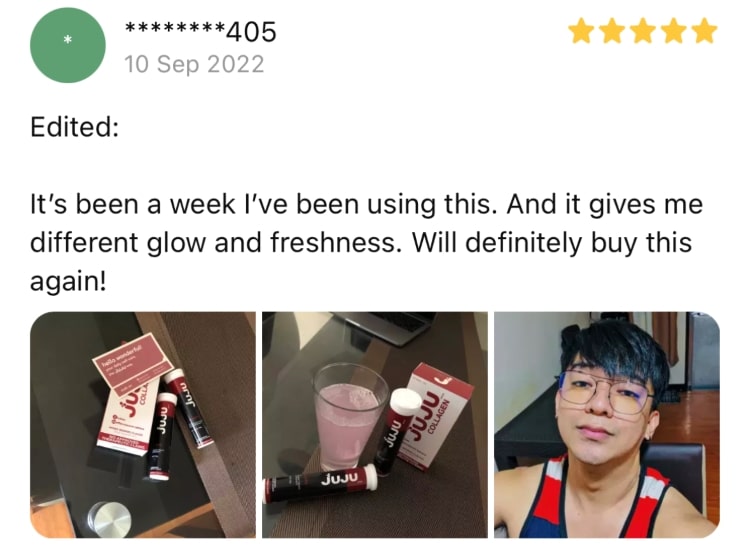
Task: Open photo of JUJU tubes and box
Action: pyautogui.click(x=143, y=425)
